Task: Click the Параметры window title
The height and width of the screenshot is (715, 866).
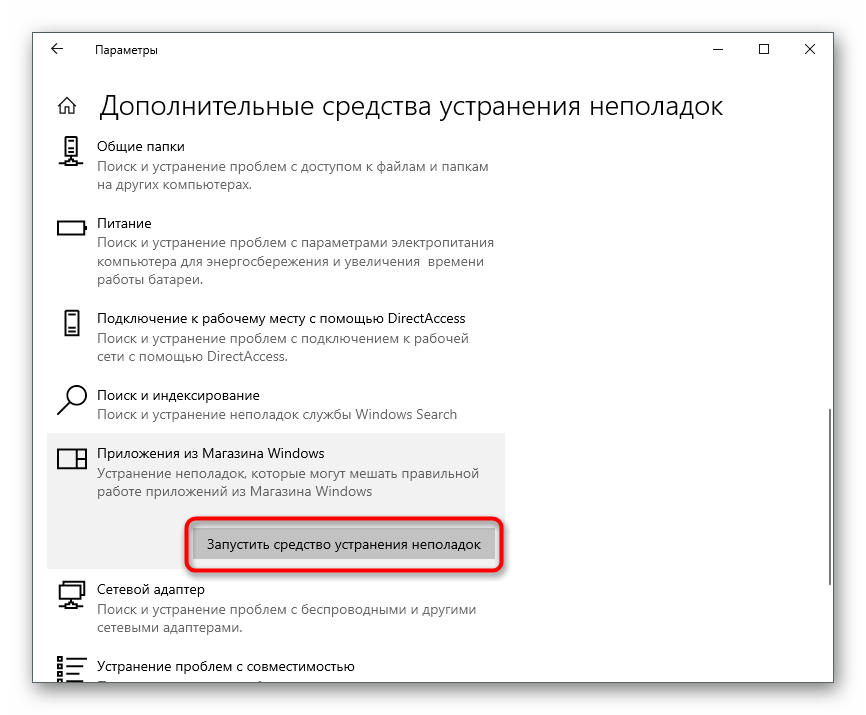Action: [126, 50]
